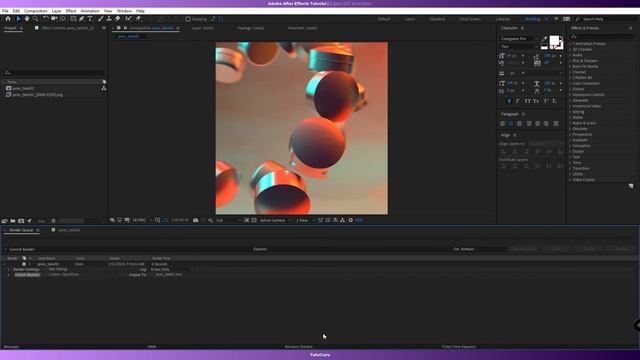Open the Log Errors Only dropdown

click(171, 269)
